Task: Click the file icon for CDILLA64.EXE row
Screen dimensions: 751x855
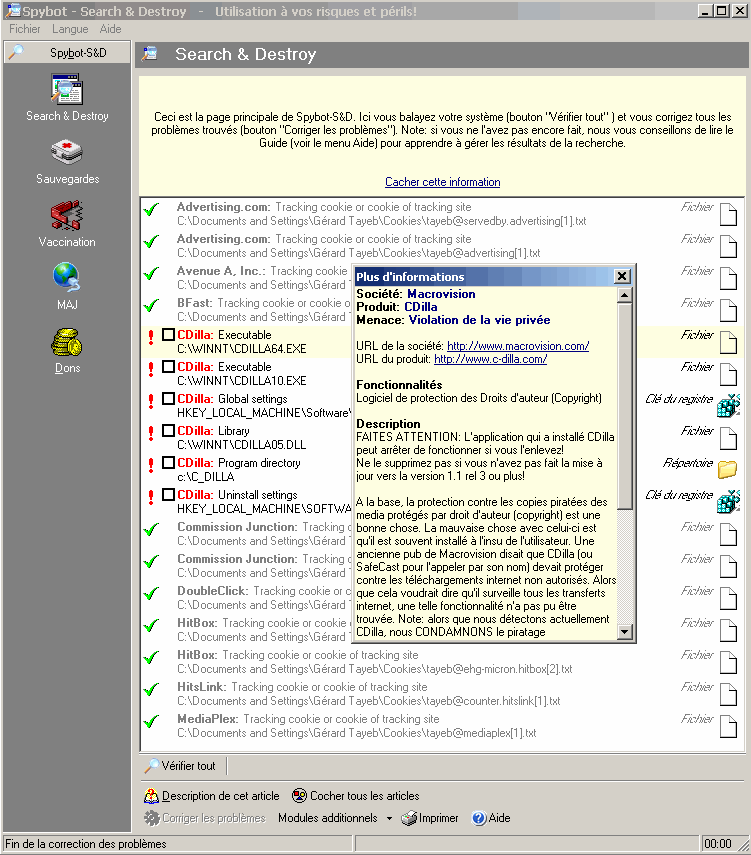Action: click(728, 342)
